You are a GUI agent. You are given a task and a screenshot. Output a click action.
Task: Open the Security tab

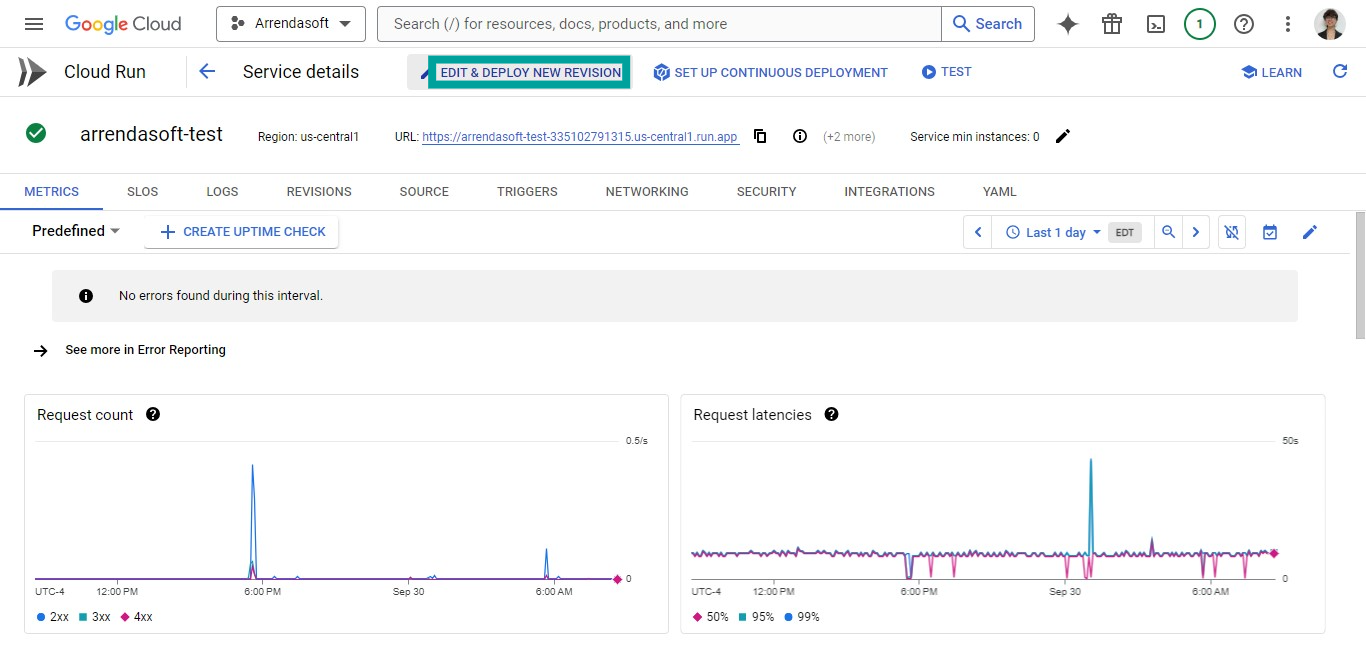coord(767,191)
